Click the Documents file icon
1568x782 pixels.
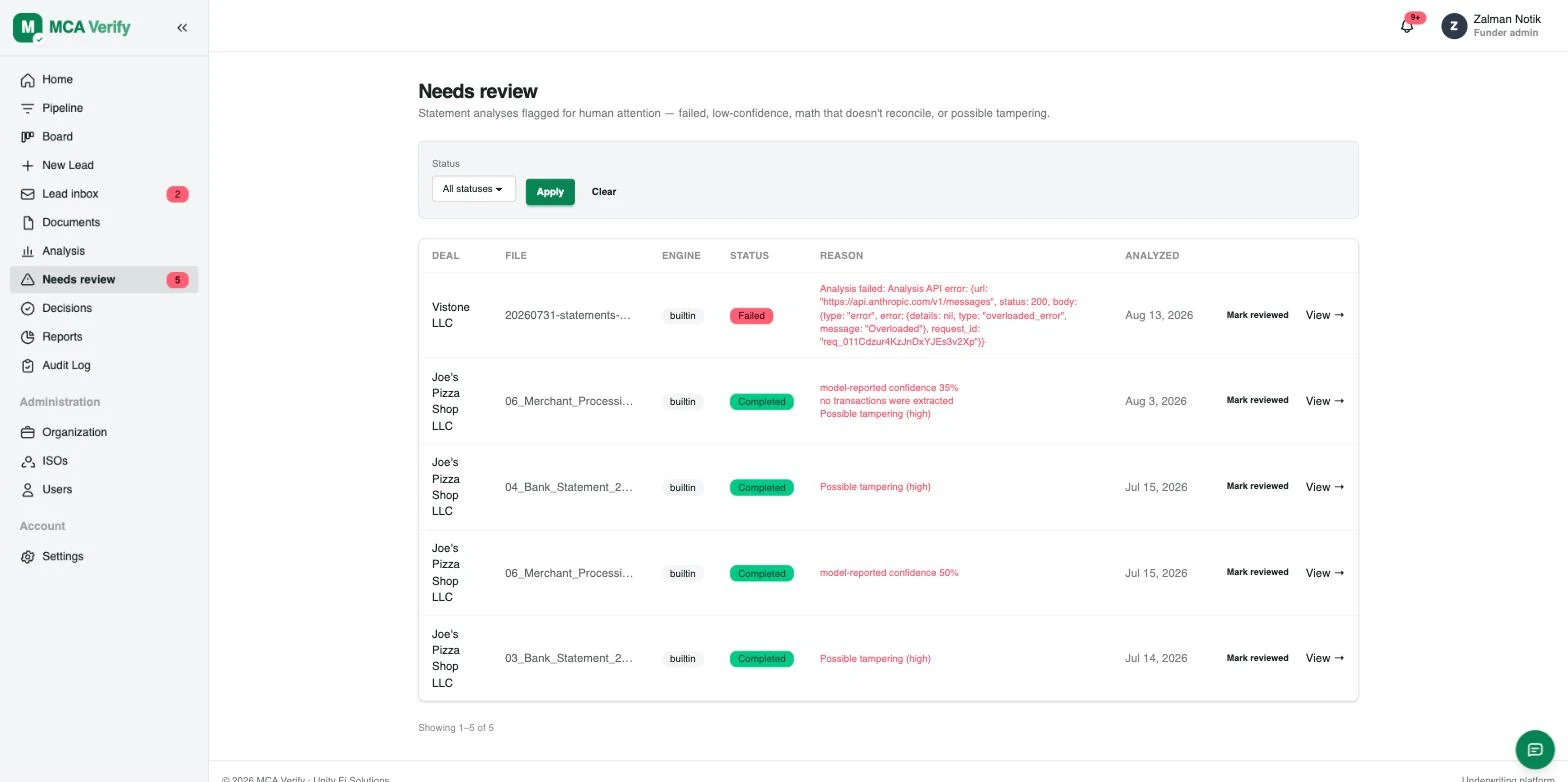(28, 222)
